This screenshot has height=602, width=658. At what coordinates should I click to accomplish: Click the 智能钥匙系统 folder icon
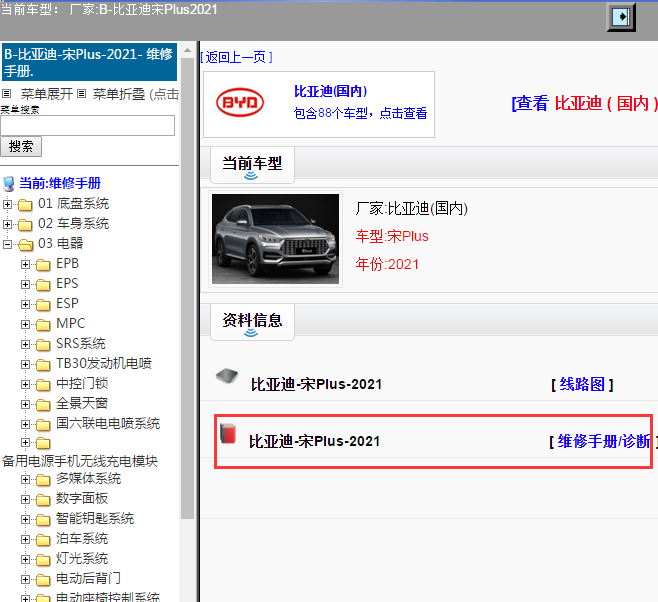coord(43,520)
